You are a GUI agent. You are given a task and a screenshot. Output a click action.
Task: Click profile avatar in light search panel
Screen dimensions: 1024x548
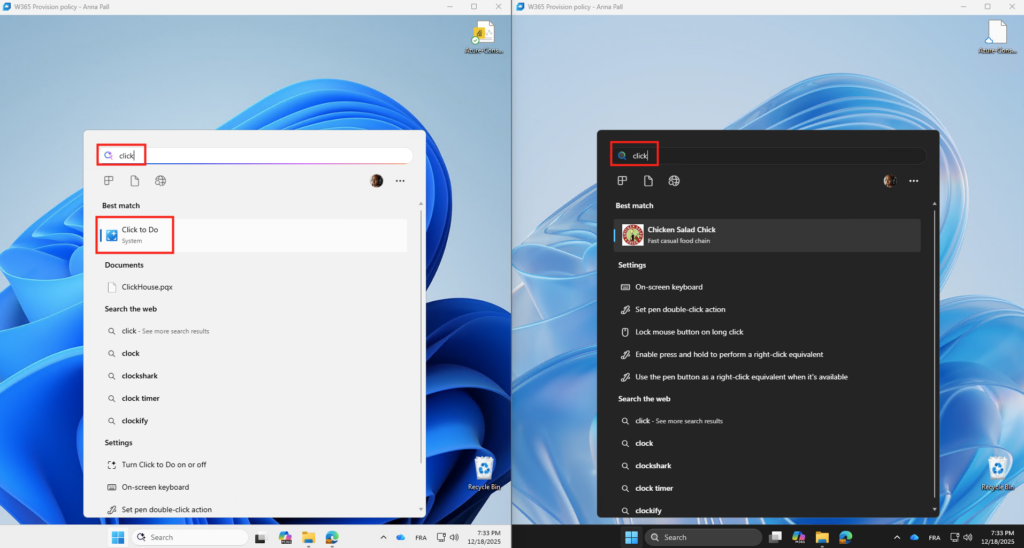[x=376, y=181]
